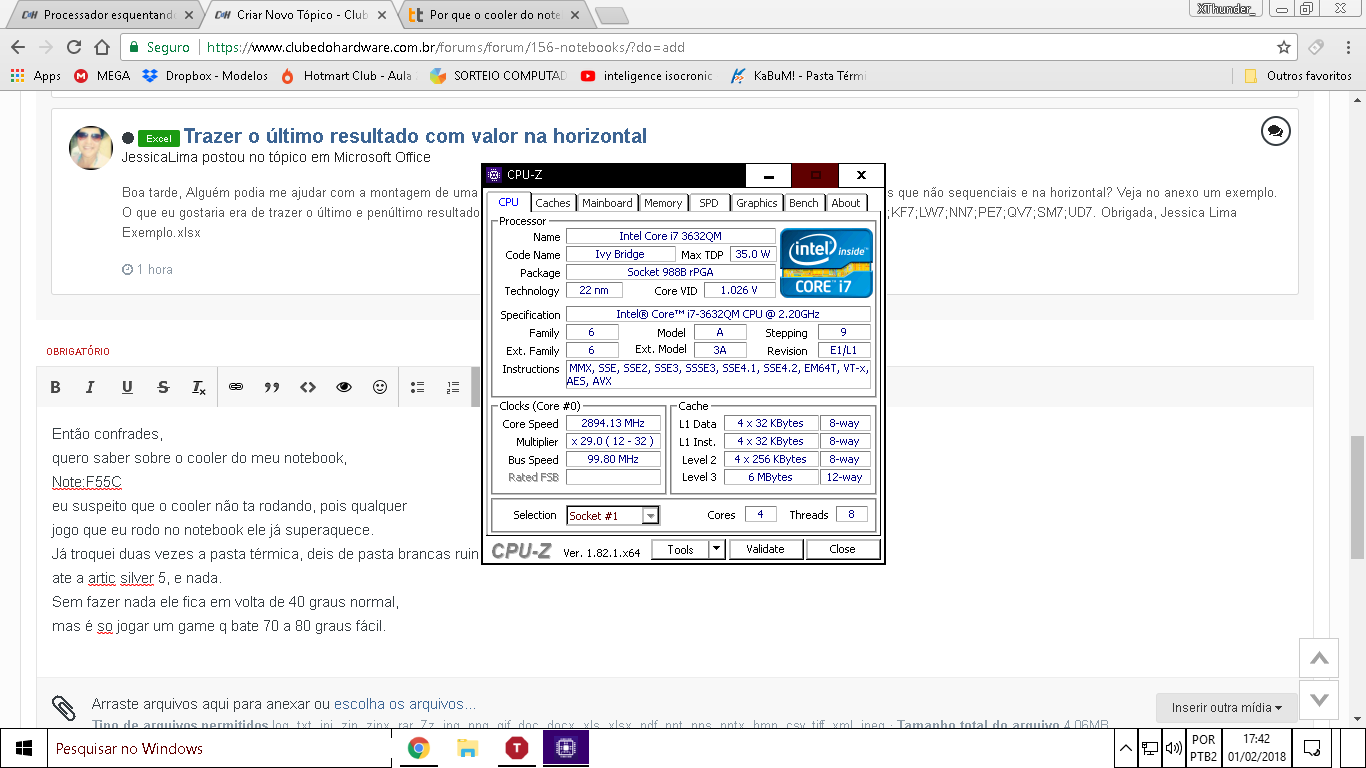Close the "Criar Novo Tópico" browser tab
The width and height of the screenshot is (1366, 768).
381,15
